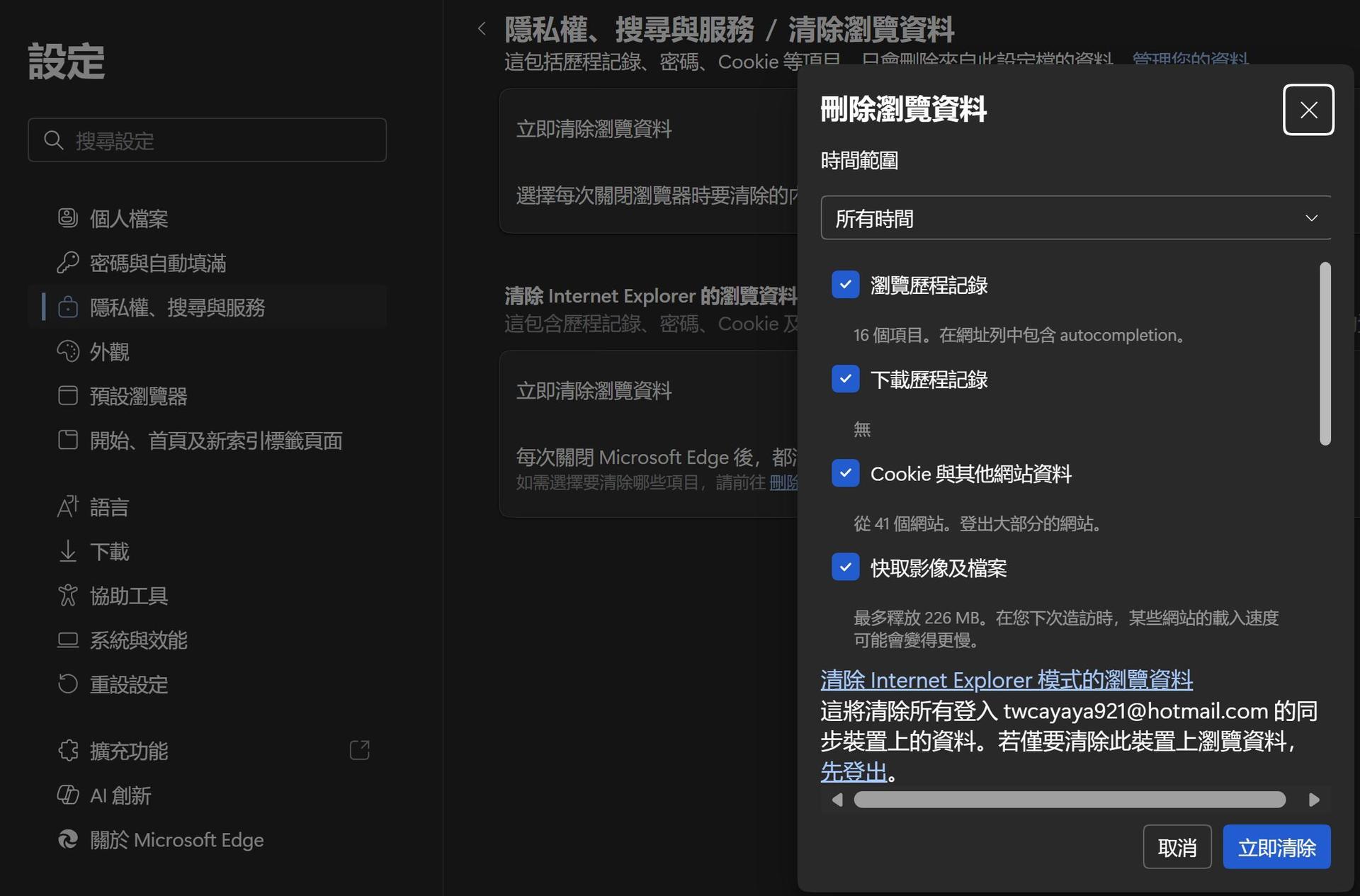Click text '從 41 個網站。登出大部分的網站。'
This screenshot has width=1360, height=896.
(978, 523)
